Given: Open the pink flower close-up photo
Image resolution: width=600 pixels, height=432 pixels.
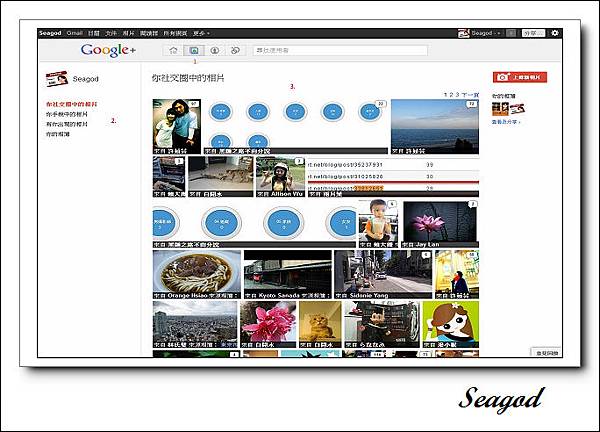Looking at the screenshot, I should 268,324.
